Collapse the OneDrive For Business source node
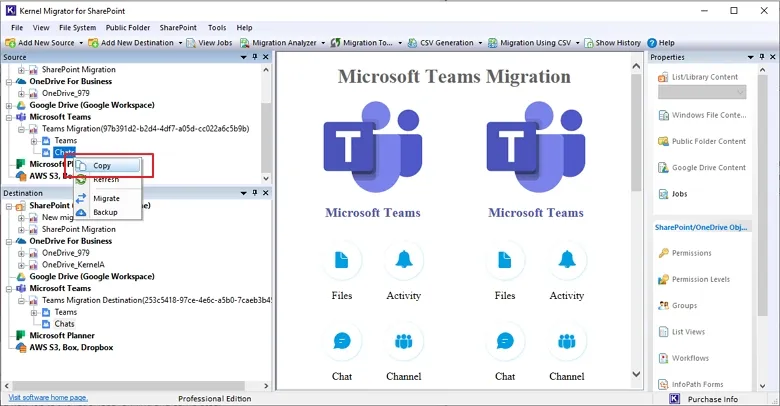Screen dimensions: 780x406 pos(9,82)
